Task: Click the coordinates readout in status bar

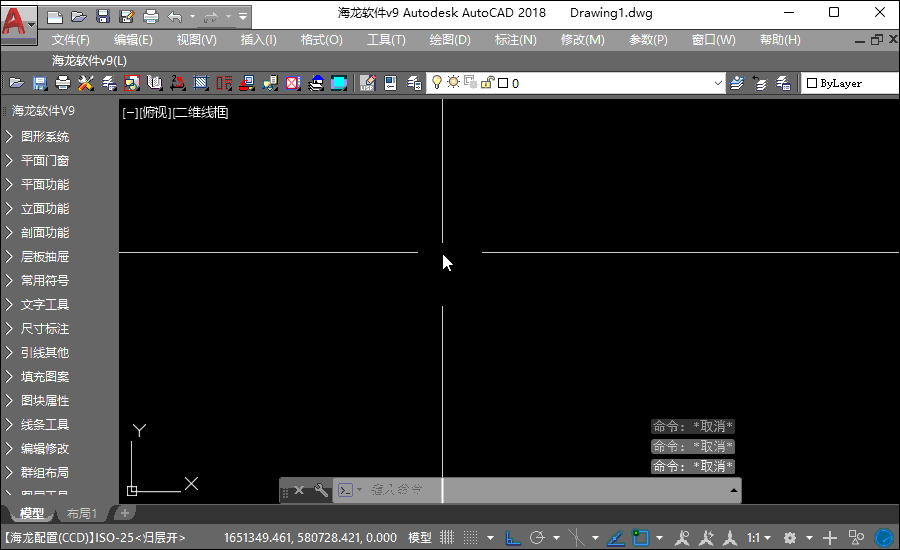Action: point(310,538)
